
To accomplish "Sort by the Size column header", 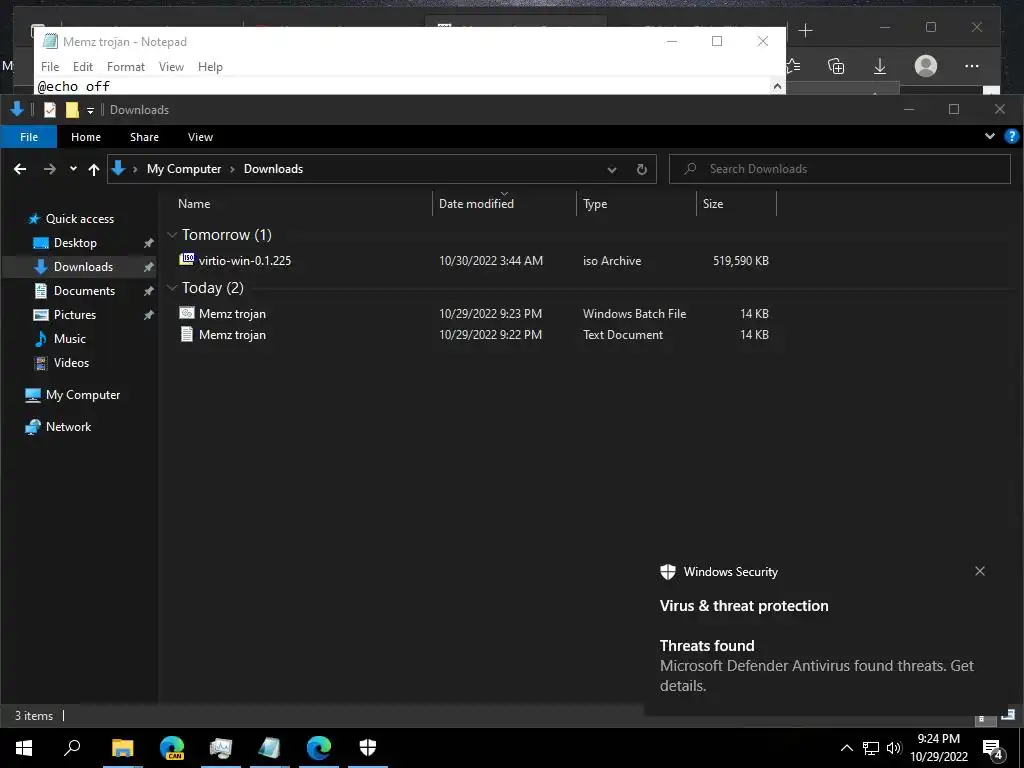I will (x=712, y=204).
